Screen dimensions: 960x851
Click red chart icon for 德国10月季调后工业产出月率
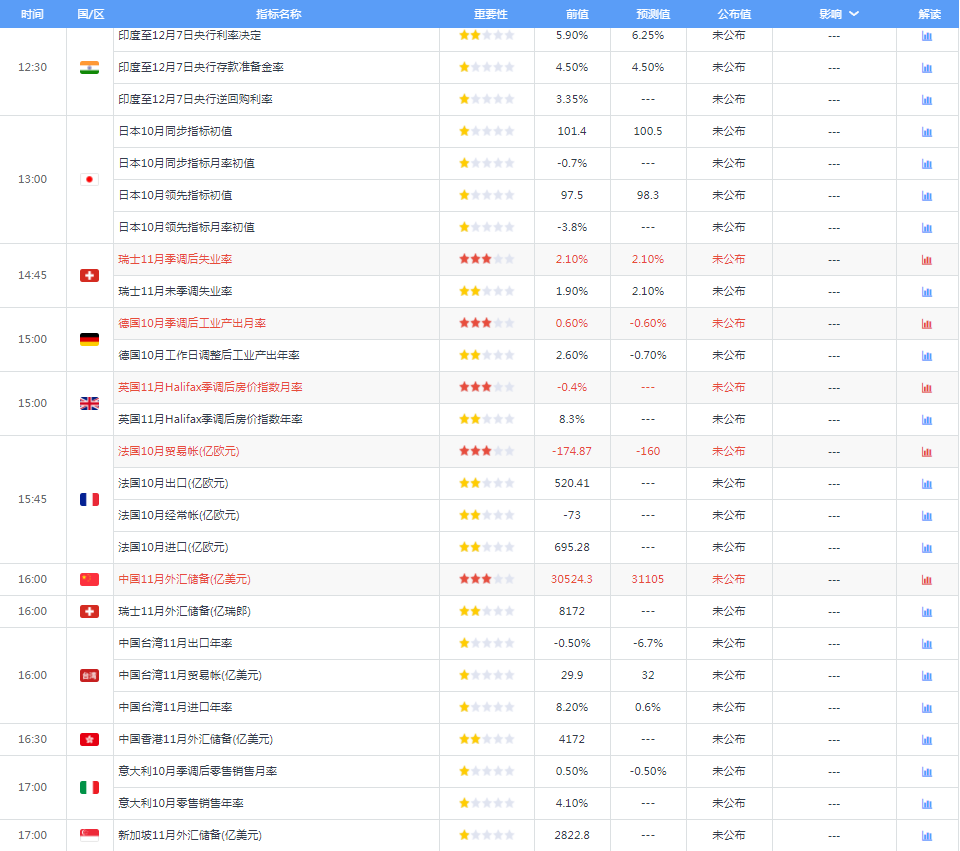(926, 324)
